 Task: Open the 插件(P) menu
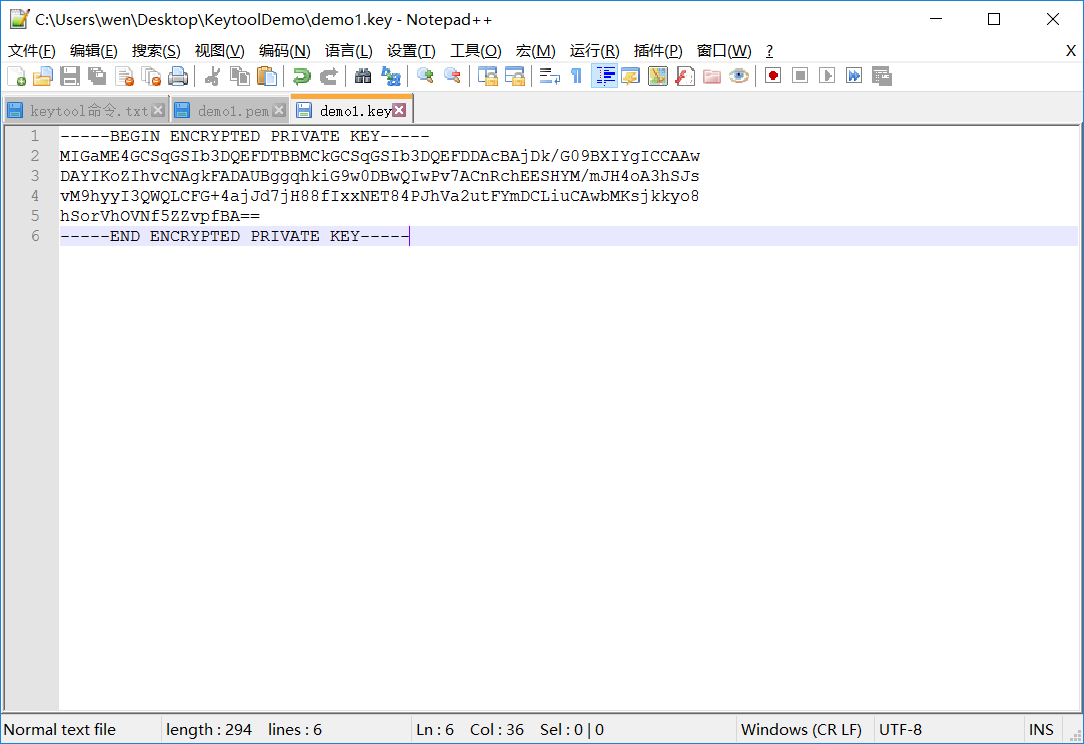[x=656, y=50]
